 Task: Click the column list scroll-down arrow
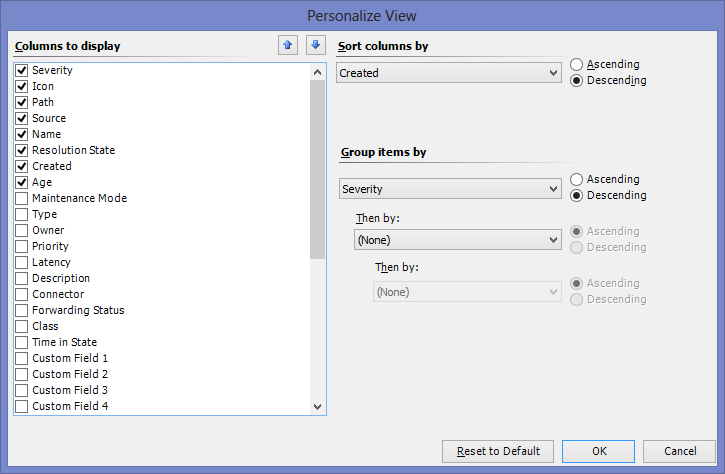pyautogui.click(x=317, y=406)
